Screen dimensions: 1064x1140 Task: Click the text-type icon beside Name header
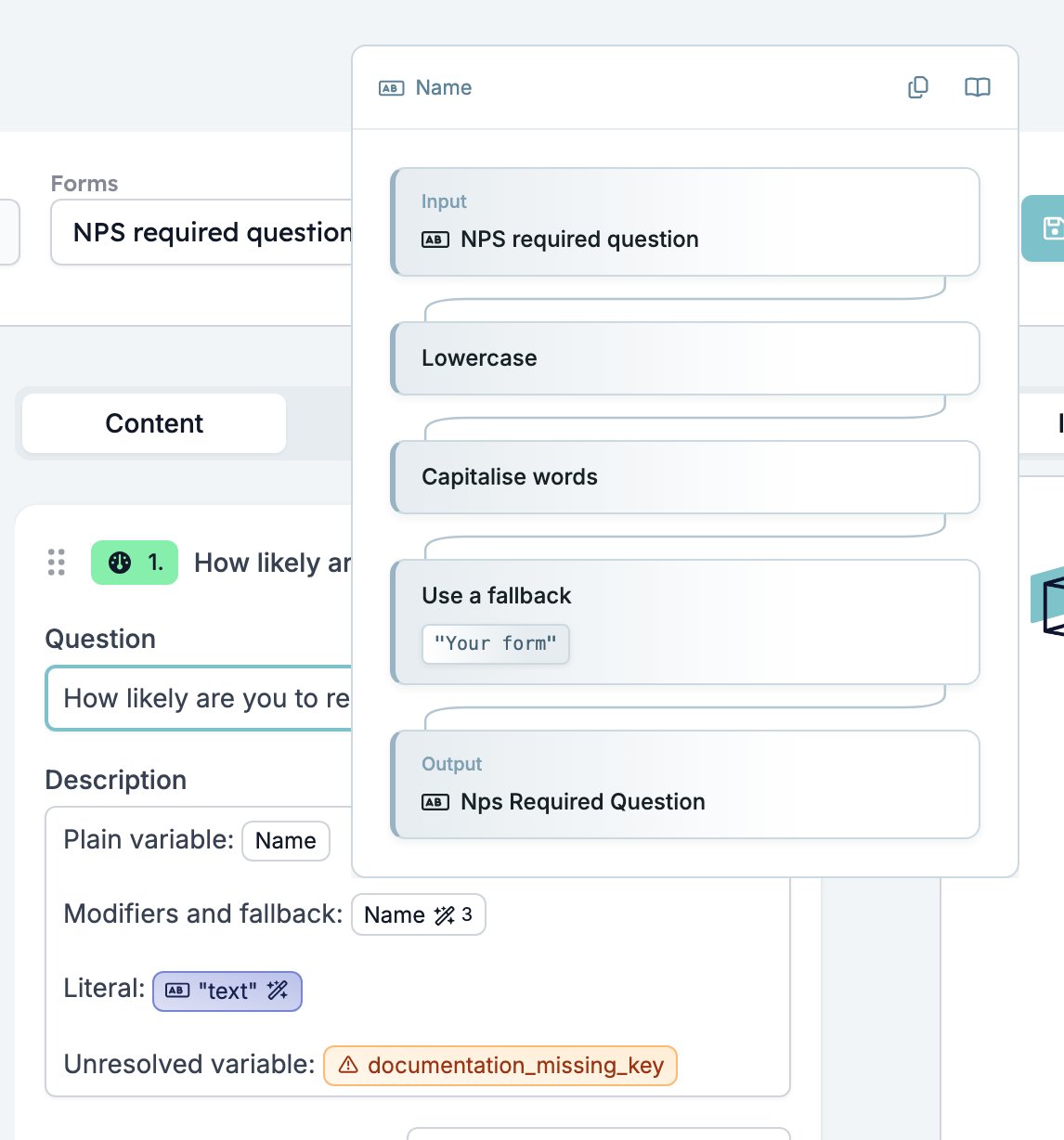pyautogui.click(x=391, y=88)
